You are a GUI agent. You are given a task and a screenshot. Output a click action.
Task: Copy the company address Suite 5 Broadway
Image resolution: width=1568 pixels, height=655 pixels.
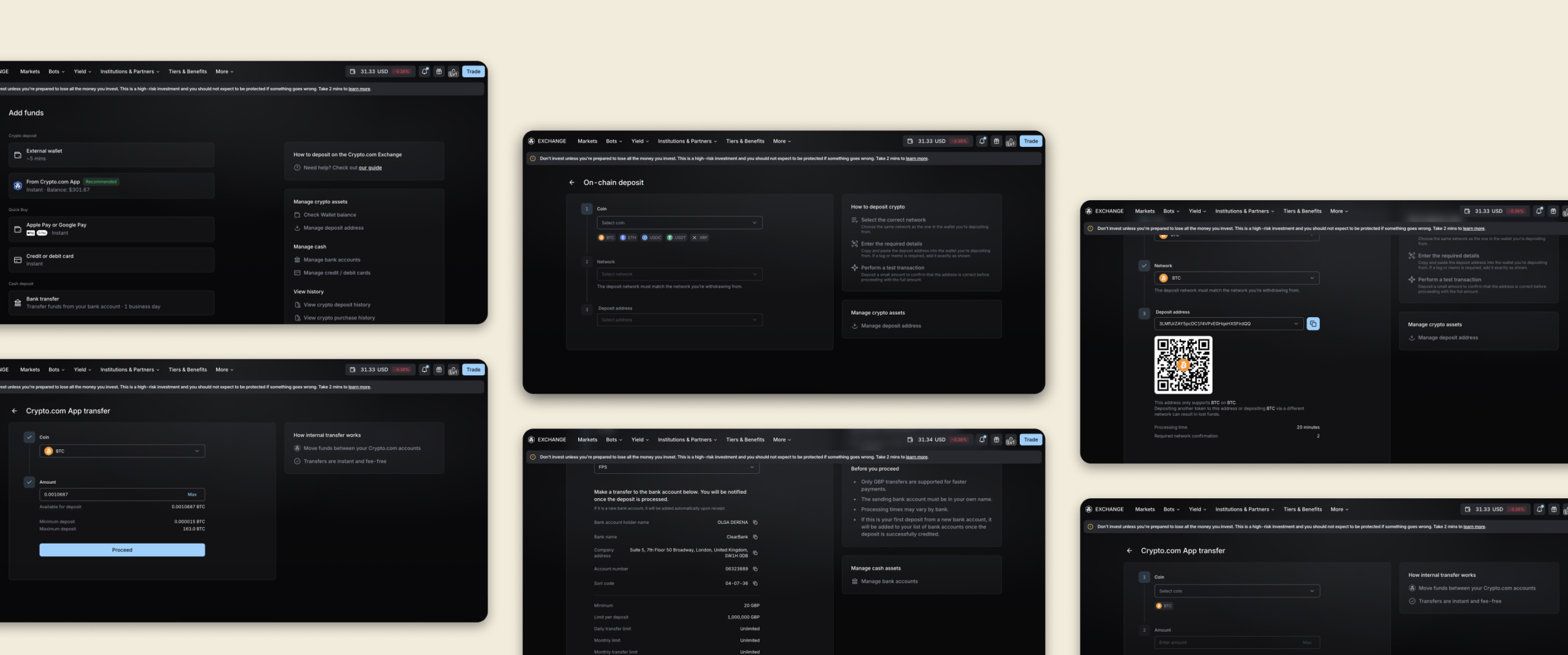coord(755,553)
